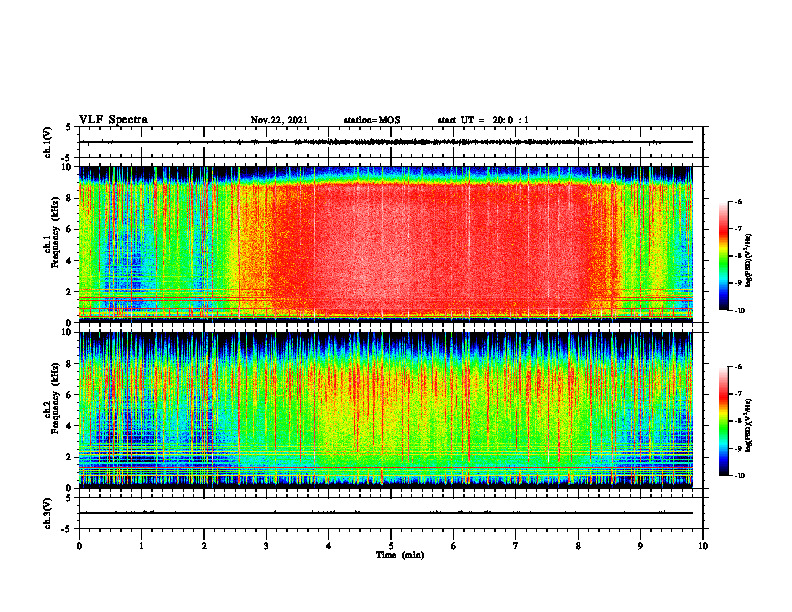
Task: Click the "start UT = 20:0 :1" header text
Action: 483,120
